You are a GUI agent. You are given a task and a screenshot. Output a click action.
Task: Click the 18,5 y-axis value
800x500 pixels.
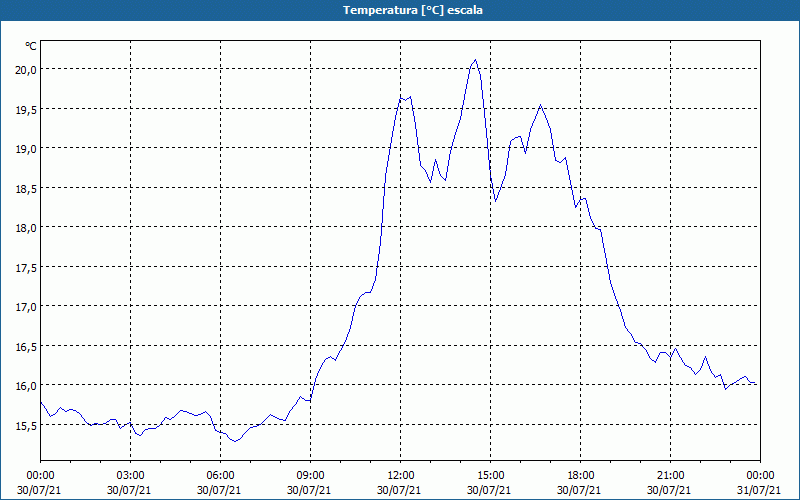point(25,189)
